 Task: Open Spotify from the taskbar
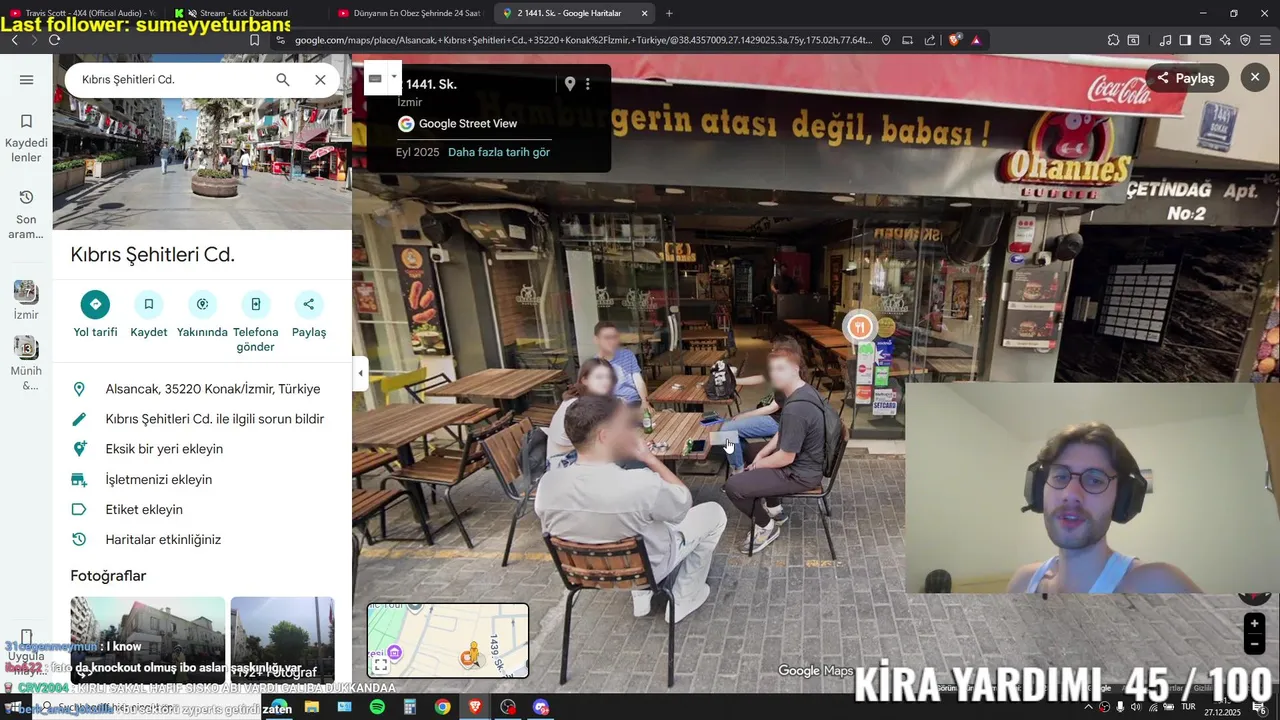(x=377, y=707)
